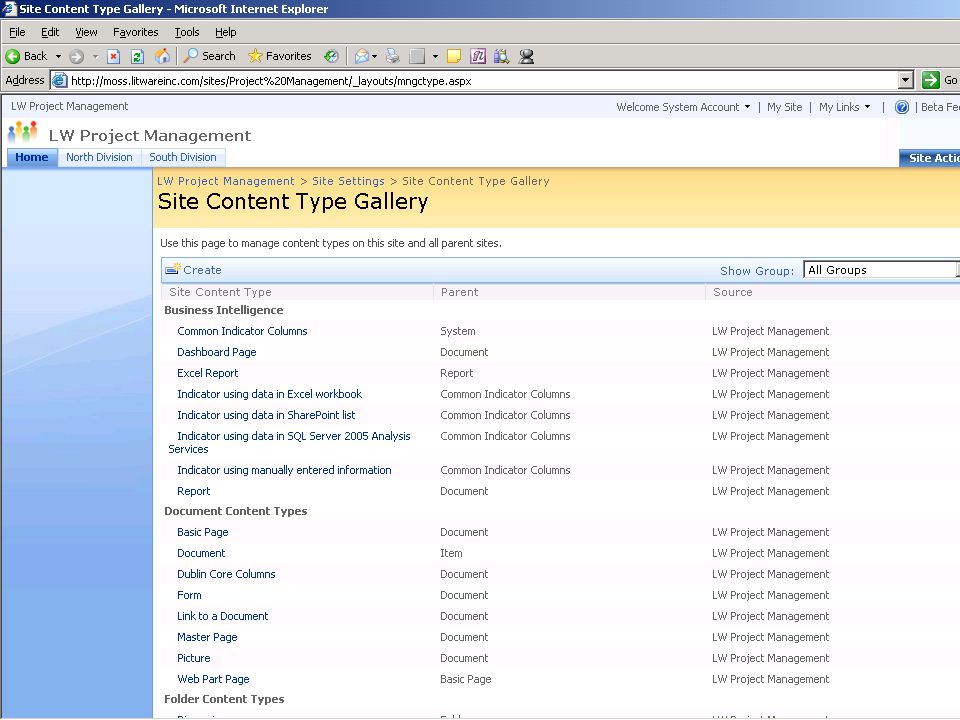960x720 pixels.
Task: Expand the Forward button history dropdown arrow
Action: pos(96,56)
